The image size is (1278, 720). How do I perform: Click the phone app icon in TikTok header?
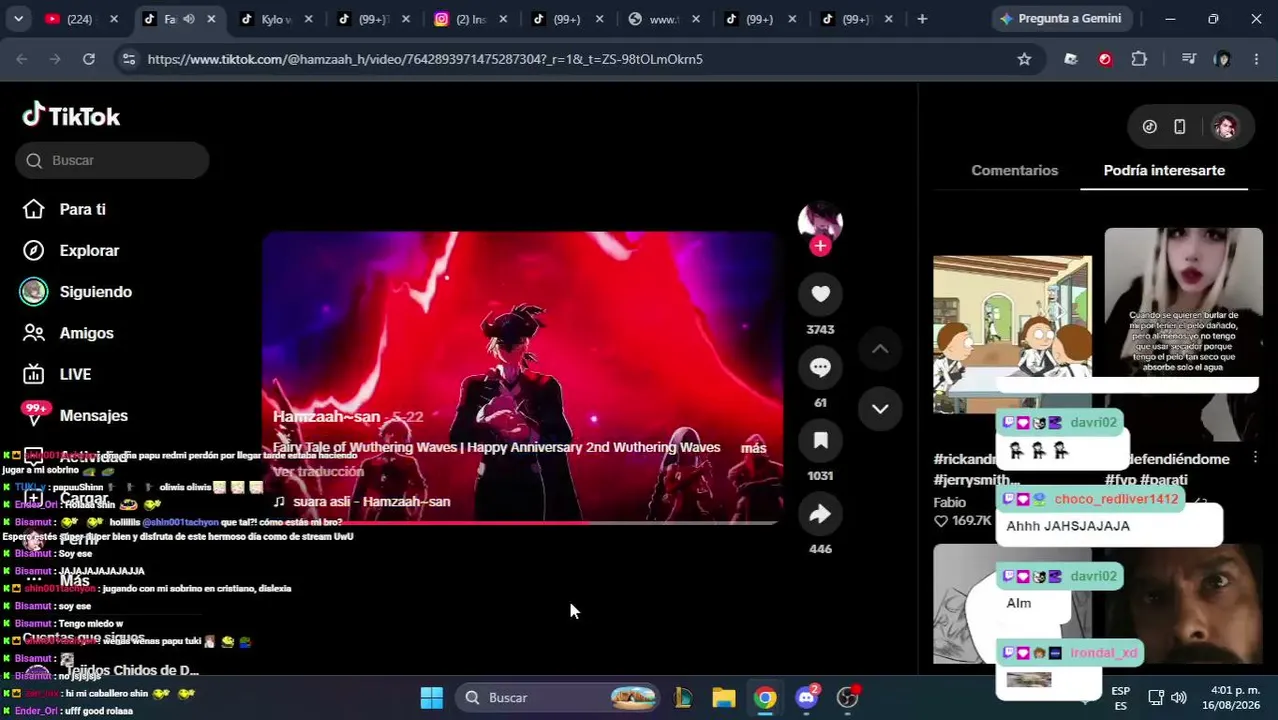click(1179, 127)
